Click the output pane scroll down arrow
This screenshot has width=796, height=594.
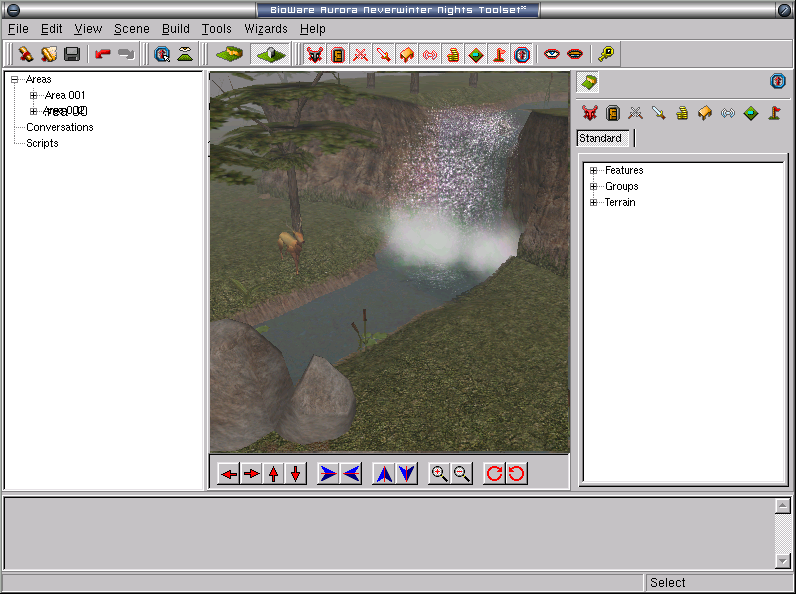(783, 561)
